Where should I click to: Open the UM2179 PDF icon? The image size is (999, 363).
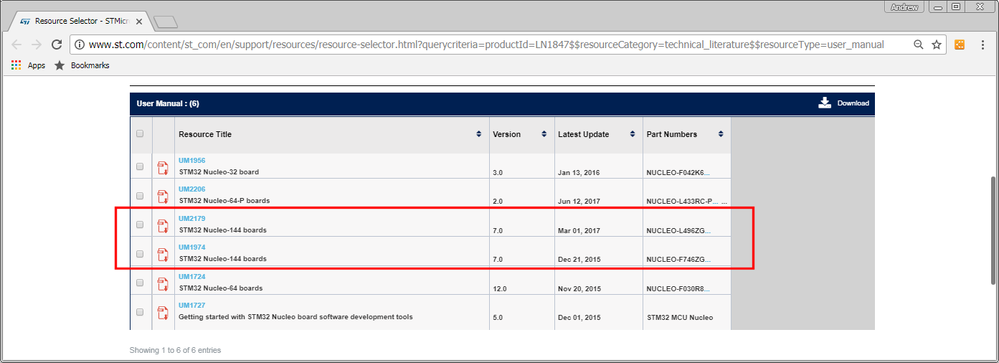coord(163,225)
